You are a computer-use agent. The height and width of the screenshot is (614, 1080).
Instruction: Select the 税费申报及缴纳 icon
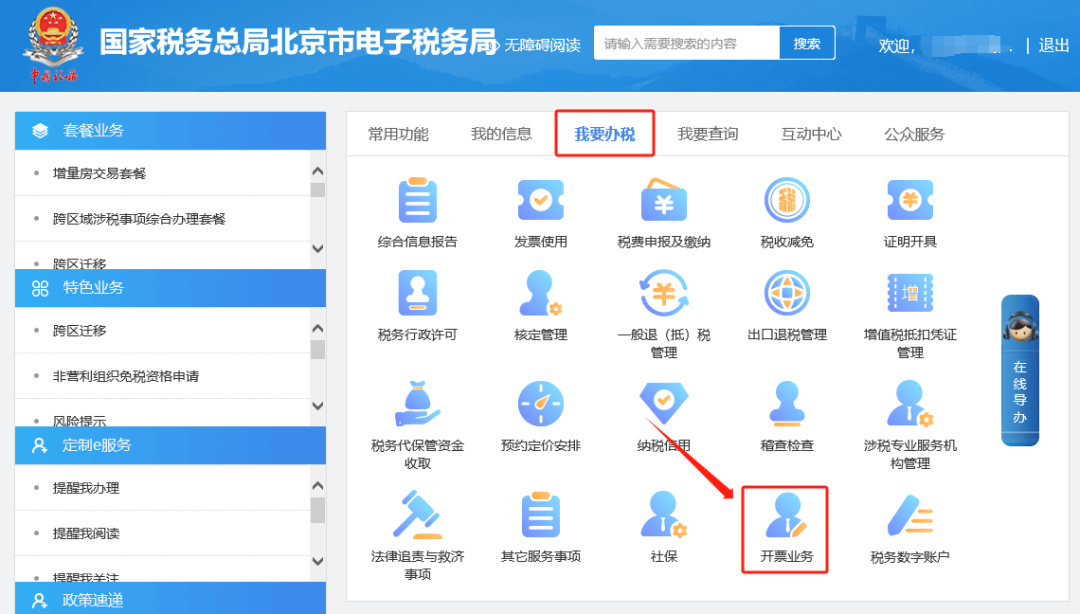coord(664,200)
